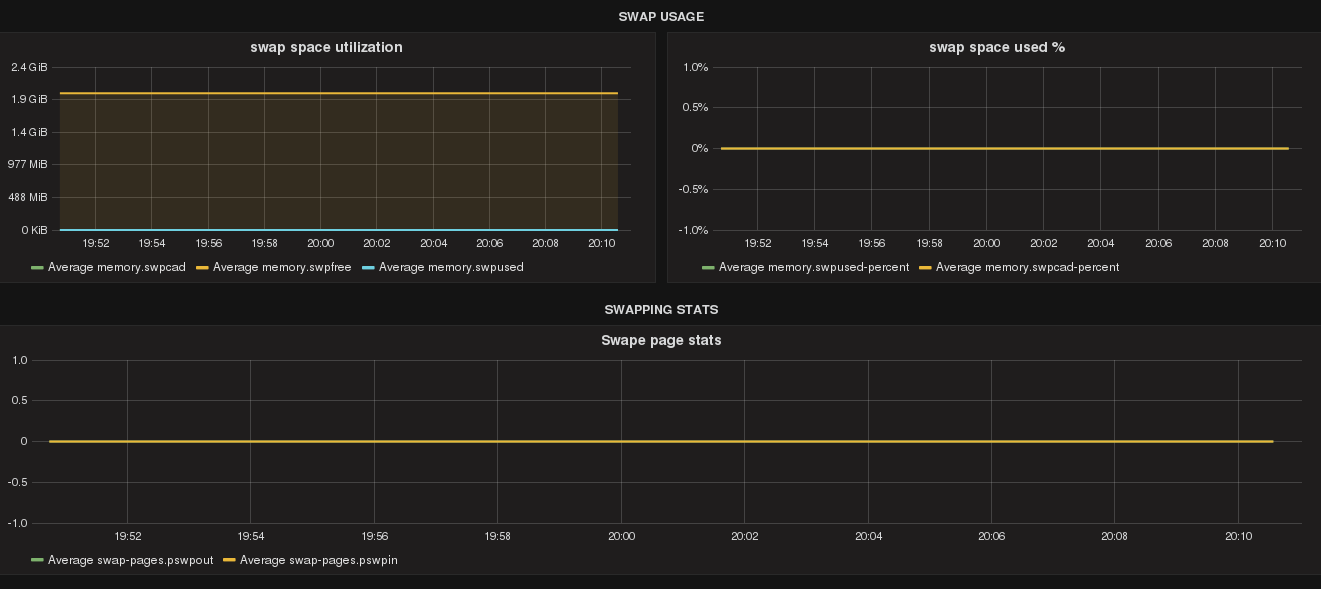Open the swap space used % panel title menu

point(997,47)
